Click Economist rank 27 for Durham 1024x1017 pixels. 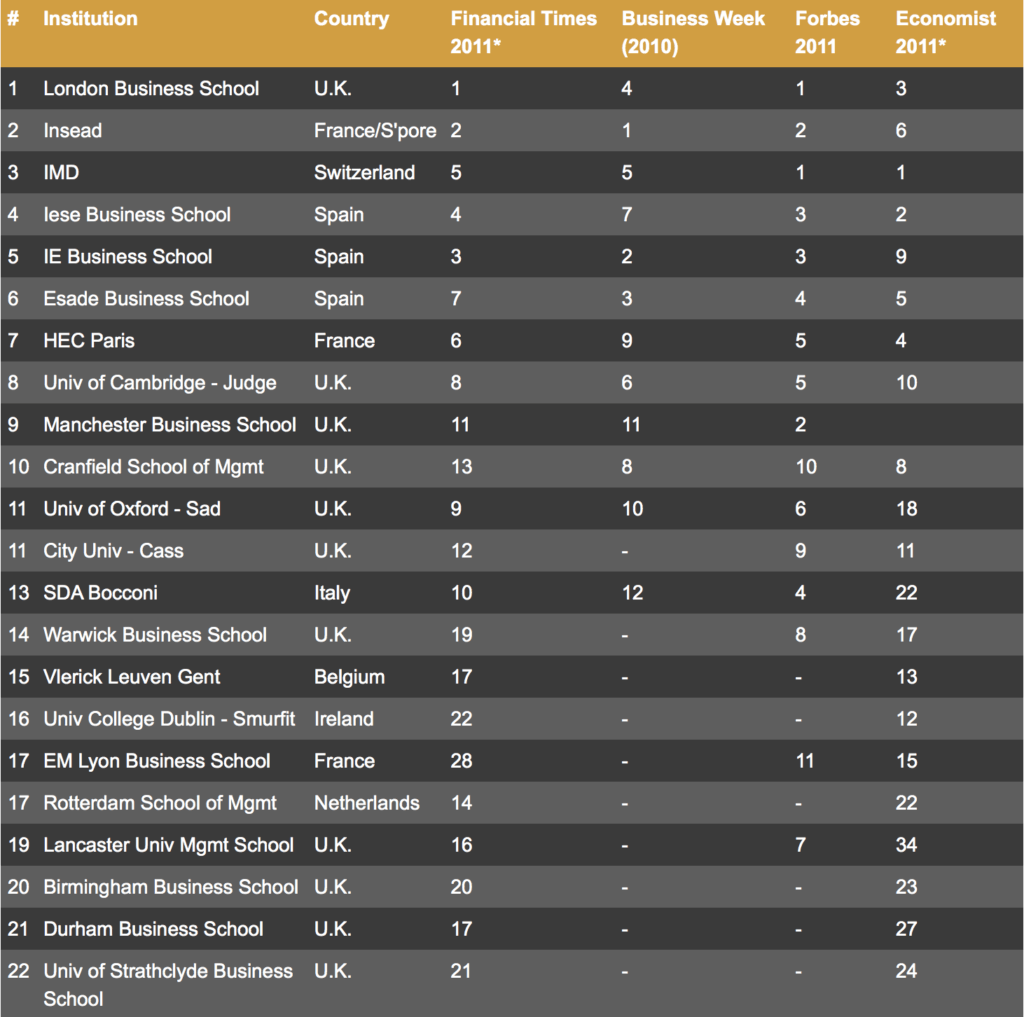pyautogui.click(x=906, y=929)
